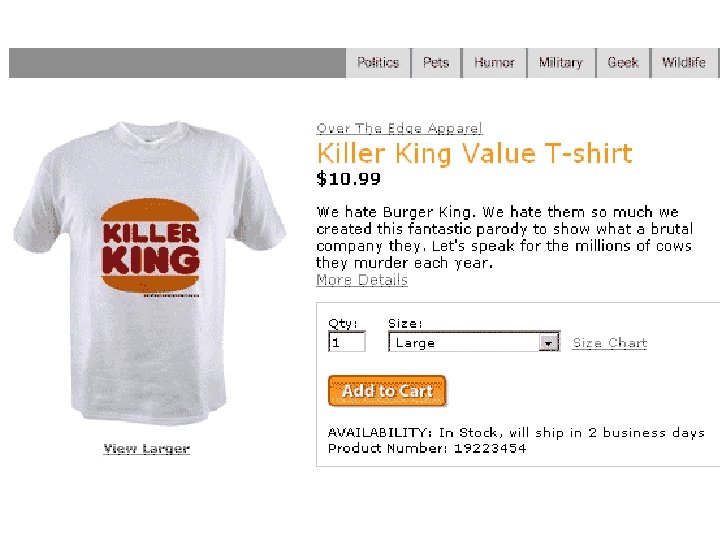Select the Military category tab
Viewport: 720px width, 540px height.
tap(561, 62)
